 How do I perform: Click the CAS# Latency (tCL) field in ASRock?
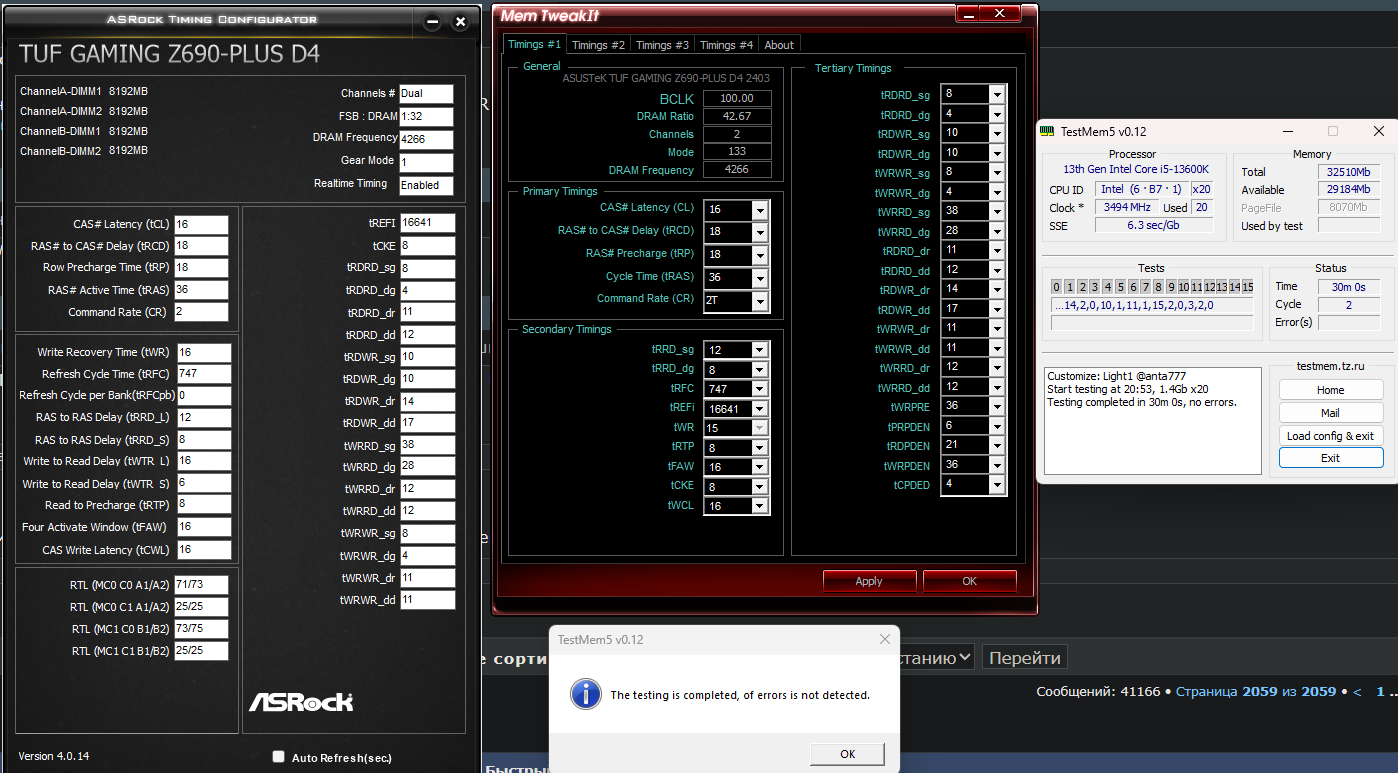tap(201, 225)
